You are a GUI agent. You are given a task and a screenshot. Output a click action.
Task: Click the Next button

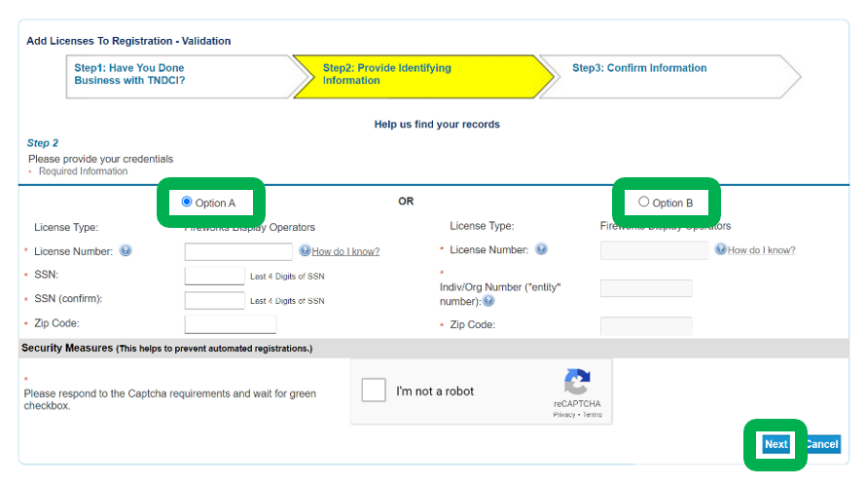[776, 444]
